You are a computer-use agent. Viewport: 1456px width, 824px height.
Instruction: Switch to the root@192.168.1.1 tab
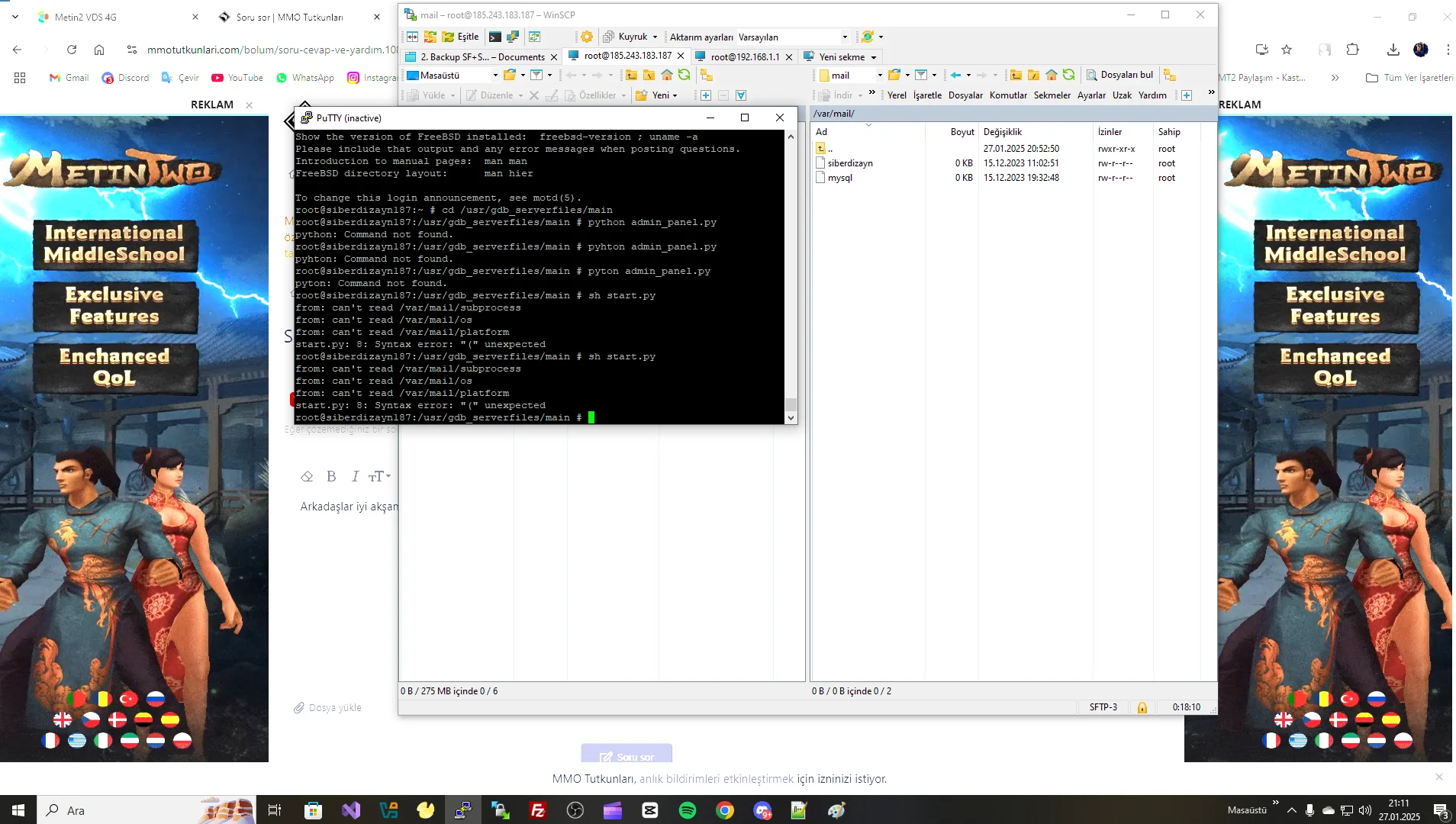744,56
